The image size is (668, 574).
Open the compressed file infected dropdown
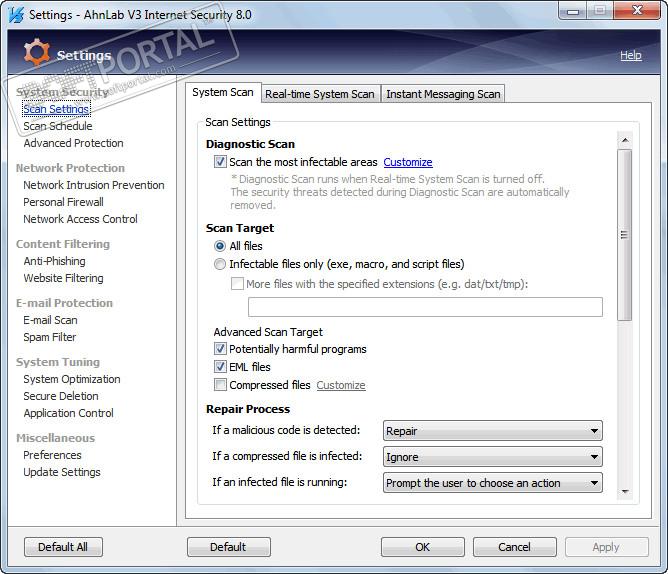[x=492, y=457]
